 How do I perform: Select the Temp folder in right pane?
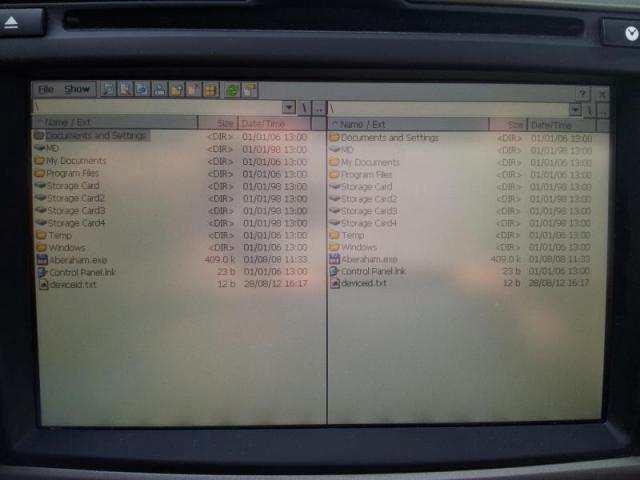coord(347,235)
